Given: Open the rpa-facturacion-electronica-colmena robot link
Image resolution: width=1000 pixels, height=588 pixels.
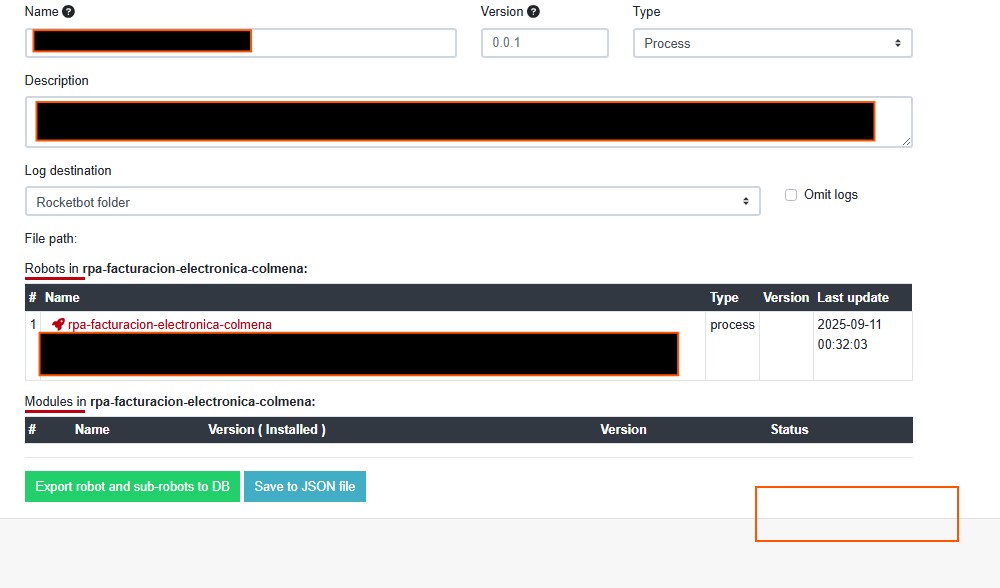Looking at the screenshot, I should pos(170,325).
